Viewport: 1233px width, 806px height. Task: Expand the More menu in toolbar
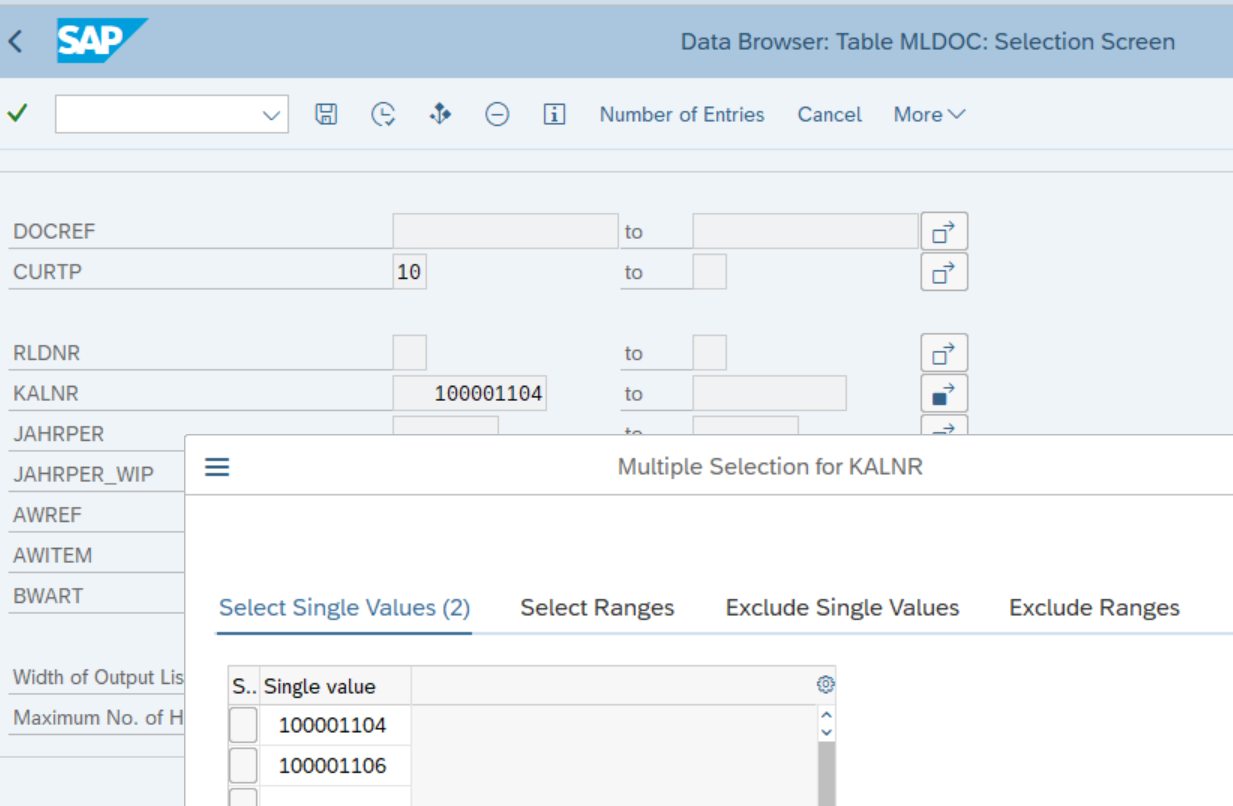[929, 115]
